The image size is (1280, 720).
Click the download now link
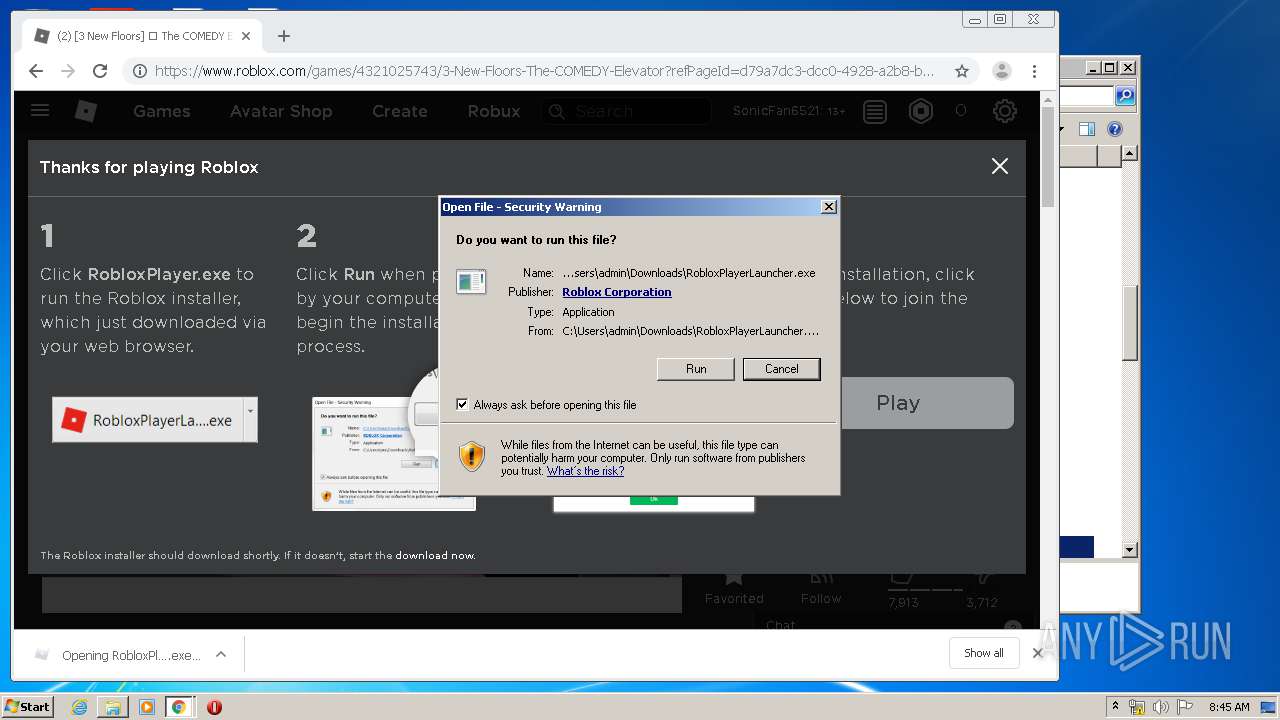pos(435,555)
